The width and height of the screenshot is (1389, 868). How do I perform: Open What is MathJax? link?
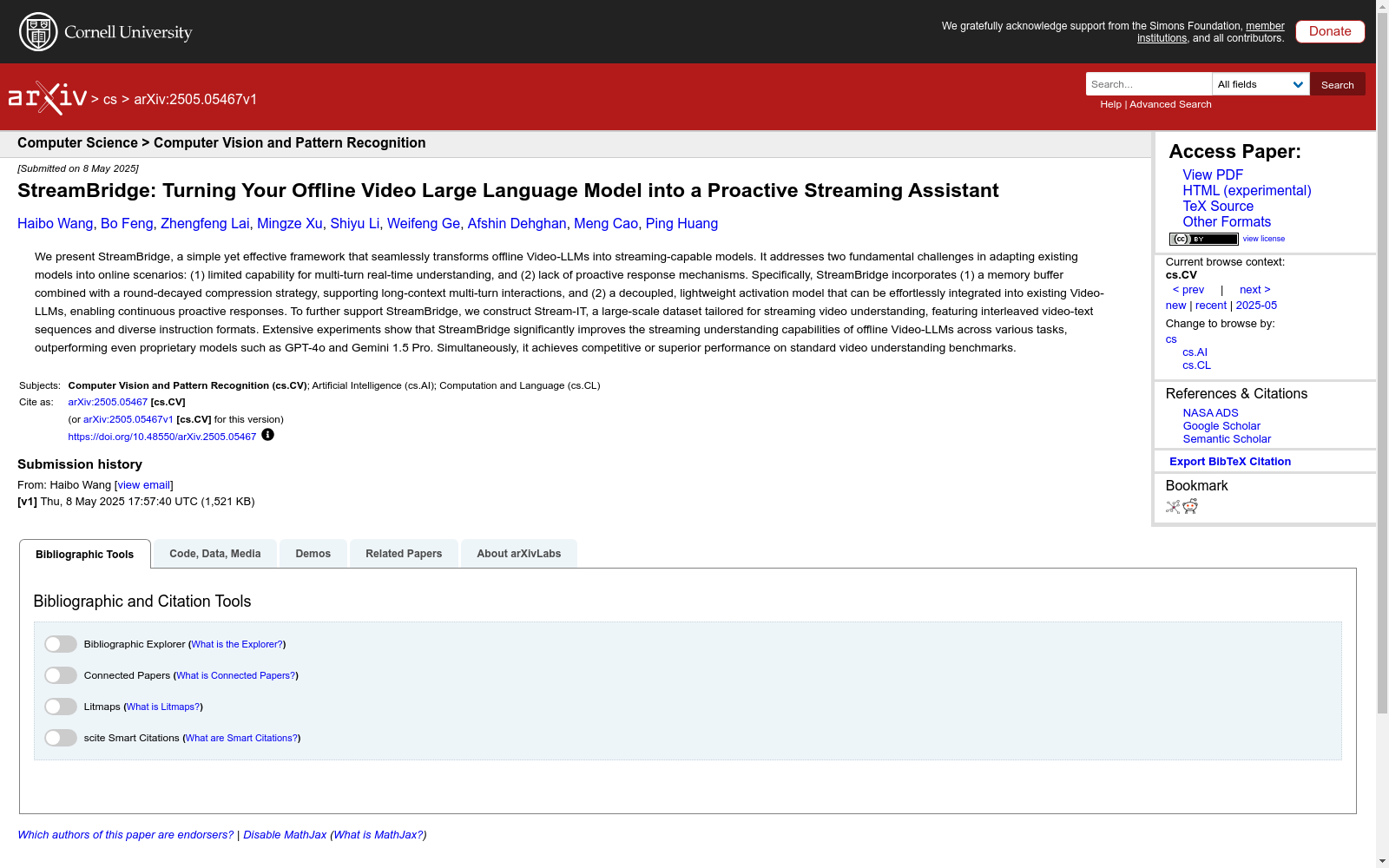tap(379, 835)
